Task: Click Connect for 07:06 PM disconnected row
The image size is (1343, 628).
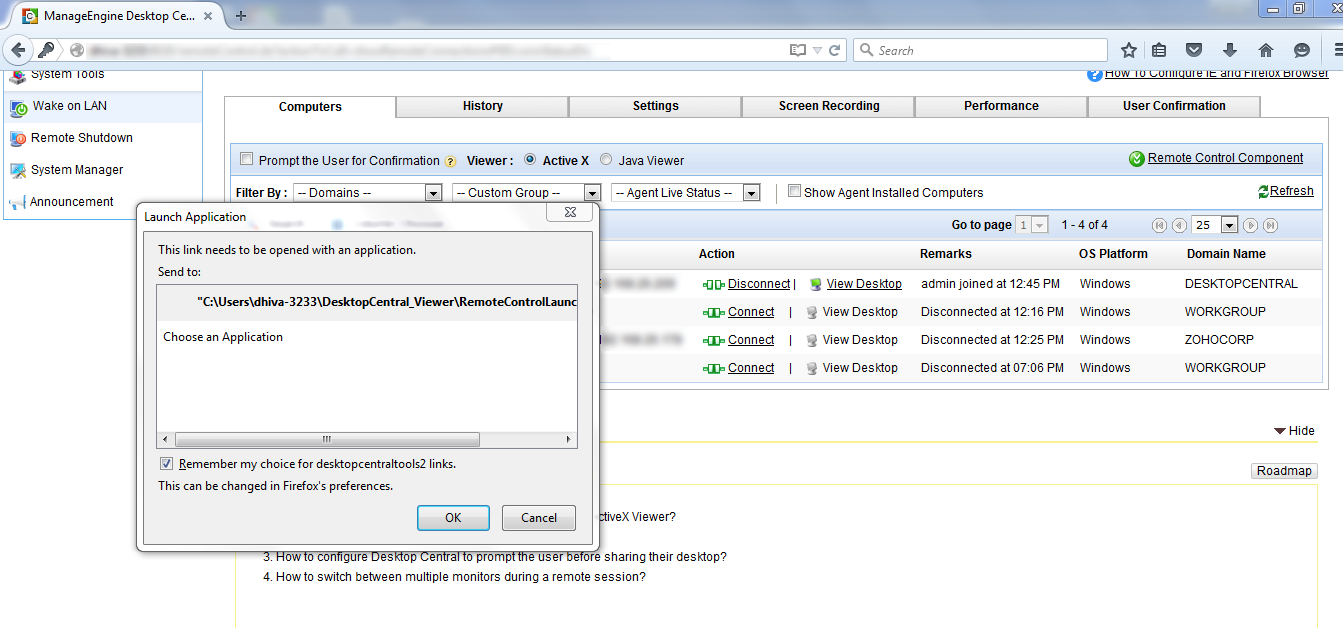Action: (751, 368)
